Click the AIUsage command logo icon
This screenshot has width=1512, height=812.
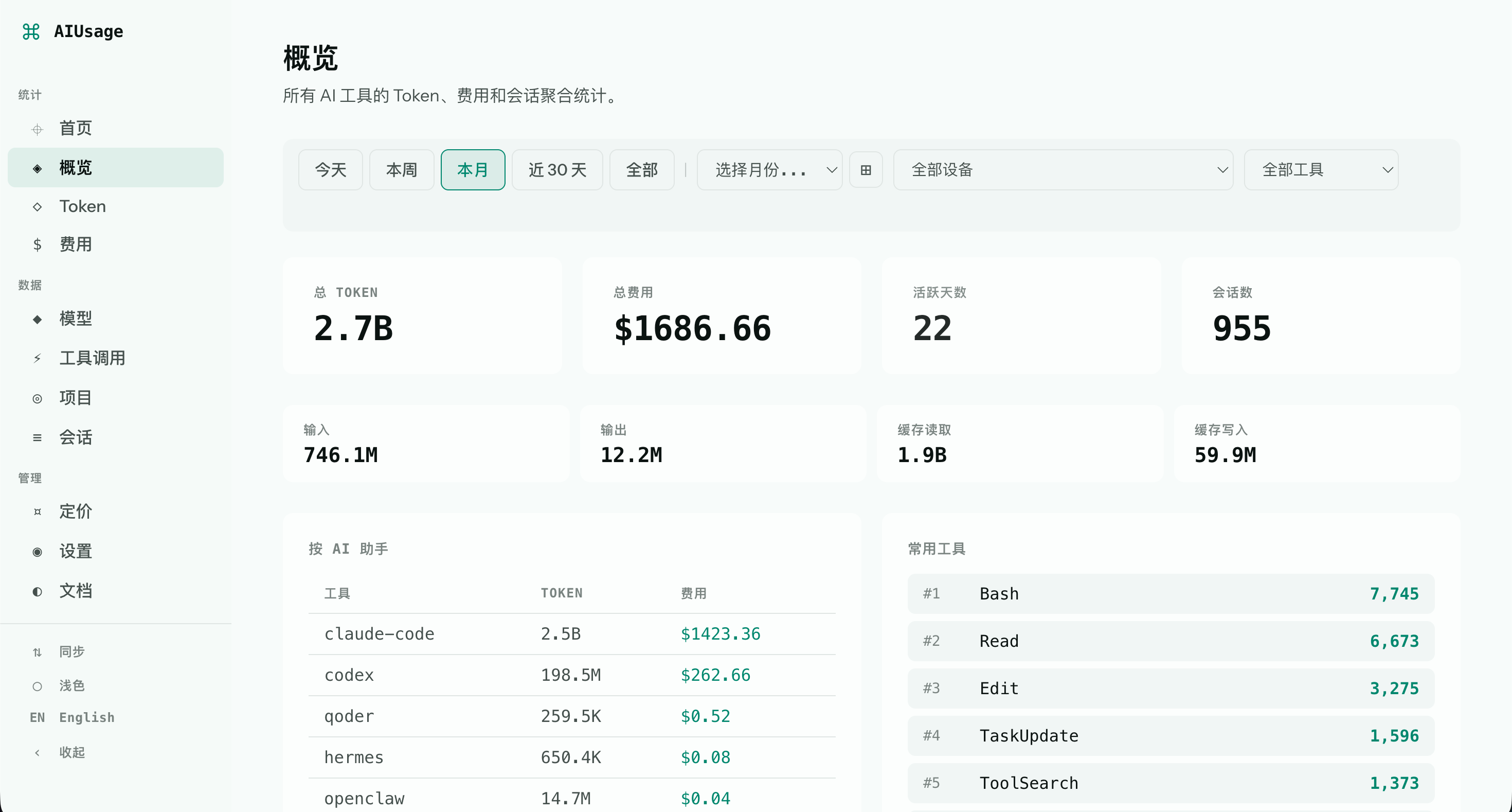[31, 31]
